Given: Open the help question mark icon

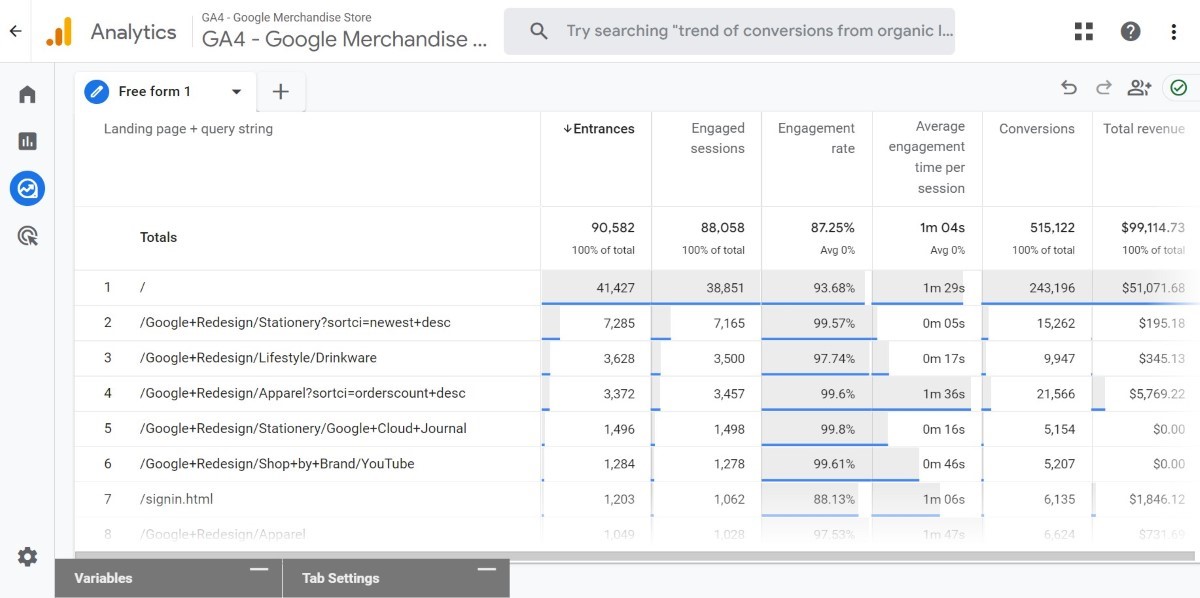Looking at the screenshot, I should 1130,31.
